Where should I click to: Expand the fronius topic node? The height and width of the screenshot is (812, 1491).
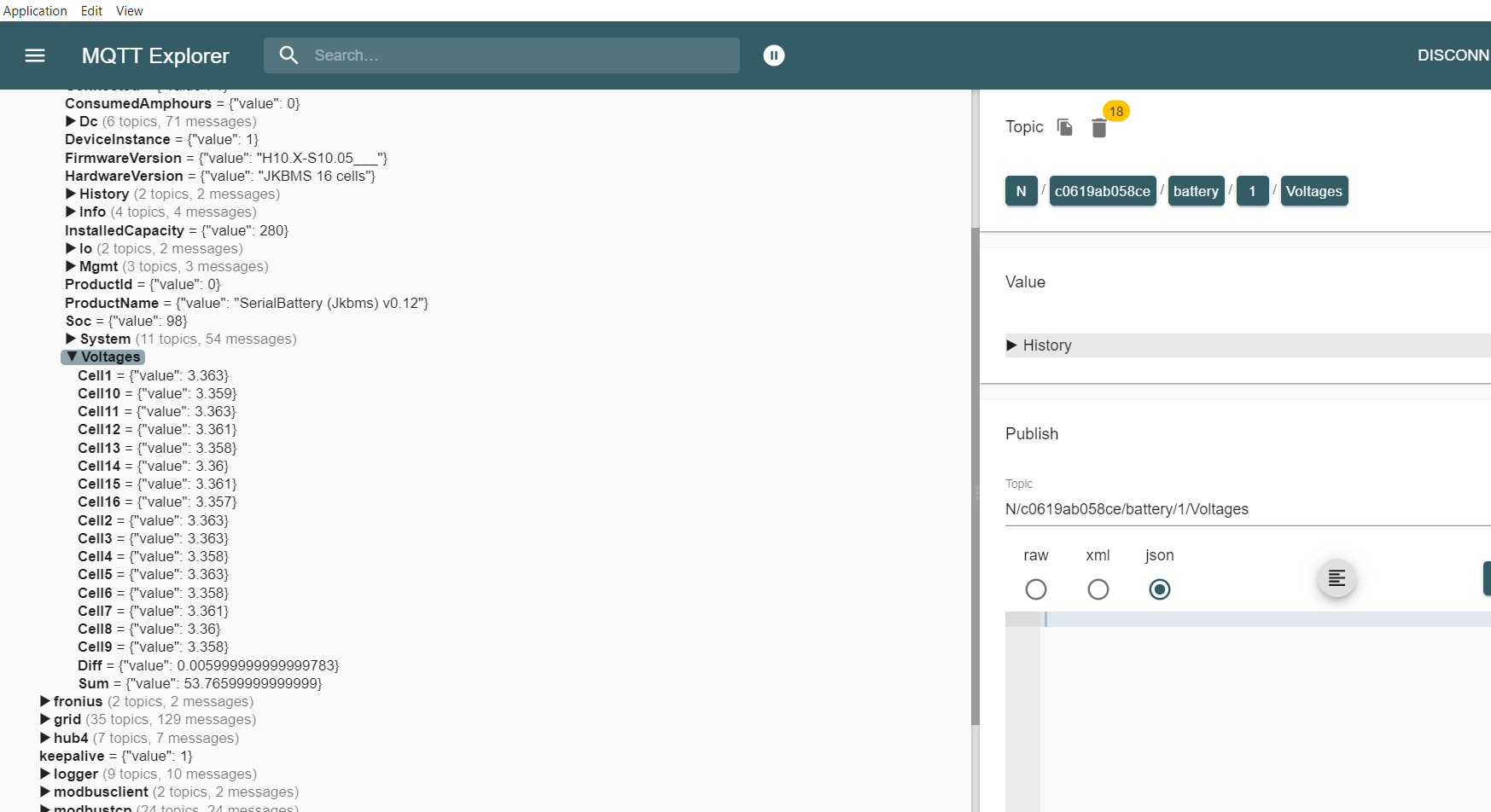point(45,701)
